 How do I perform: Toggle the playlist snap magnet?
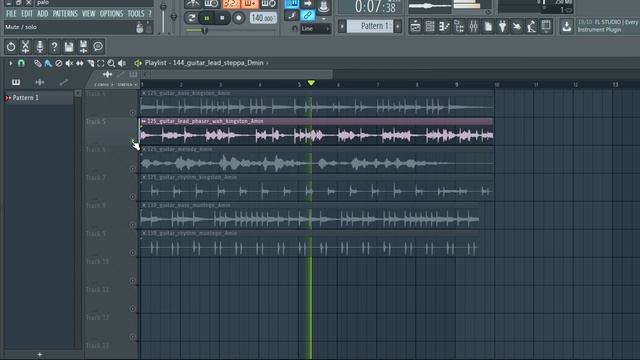[x=21, y=63]
